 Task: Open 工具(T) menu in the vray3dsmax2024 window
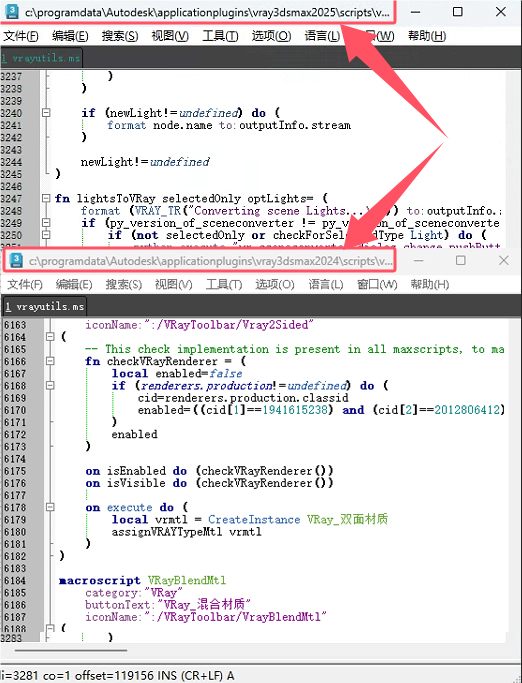[x=224, y=285]
